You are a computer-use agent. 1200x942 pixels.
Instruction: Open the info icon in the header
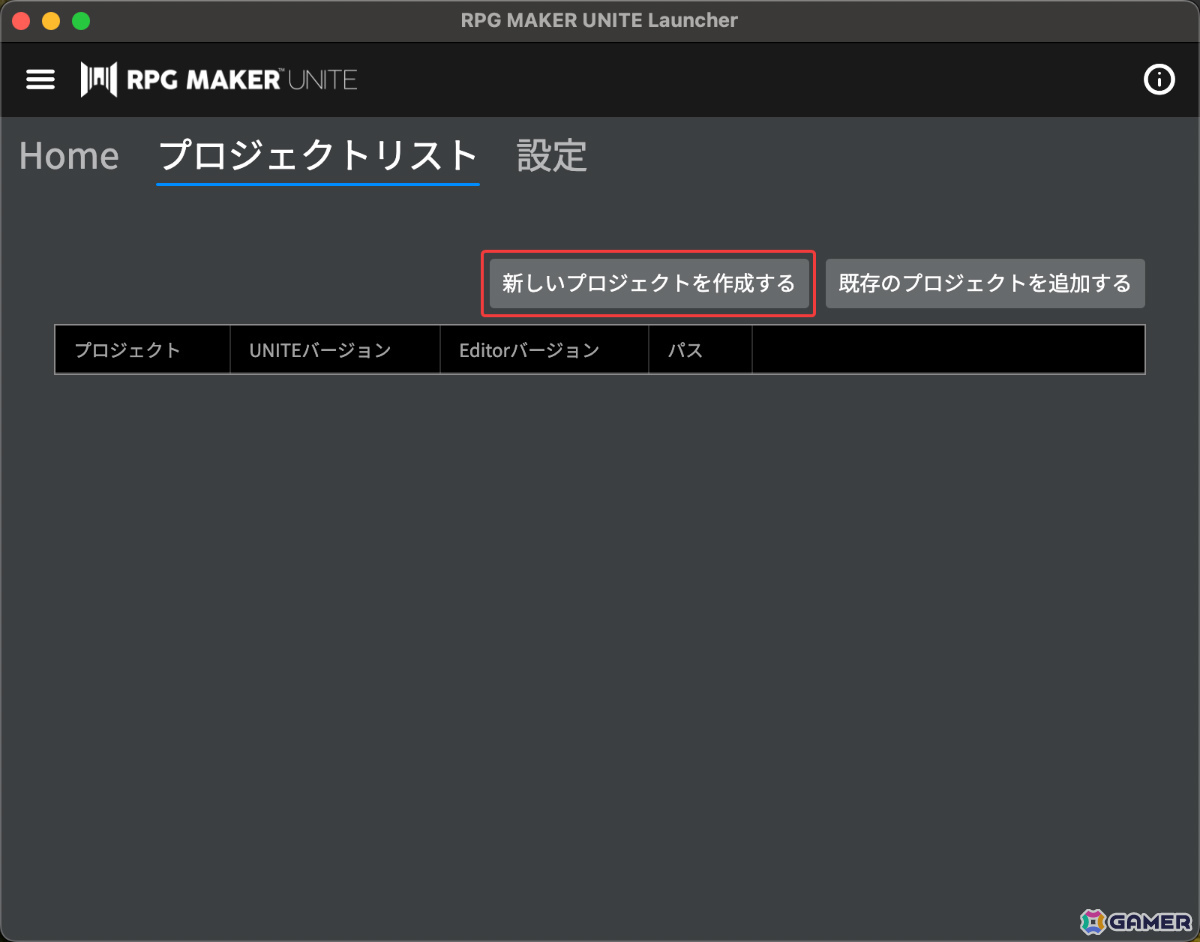click(x=1159, y=80)
